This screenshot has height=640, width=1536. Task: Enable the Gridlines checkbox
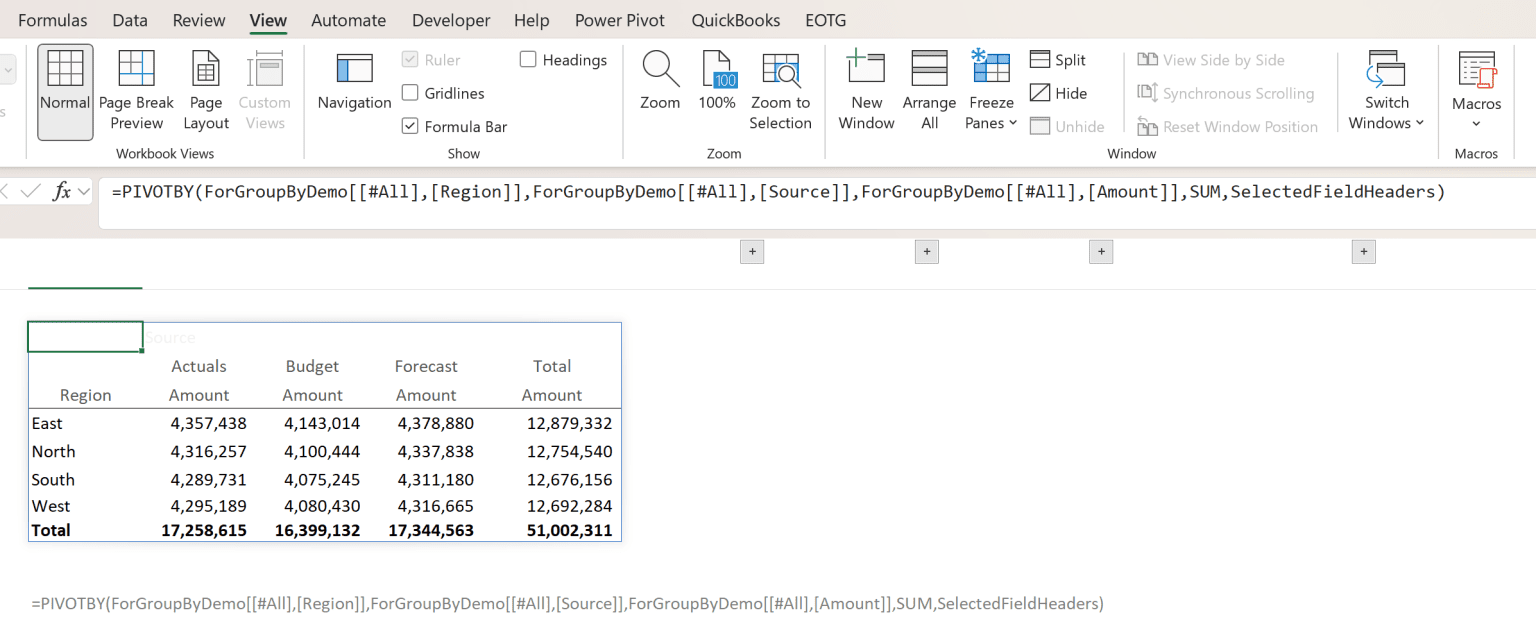click(410, 93)
